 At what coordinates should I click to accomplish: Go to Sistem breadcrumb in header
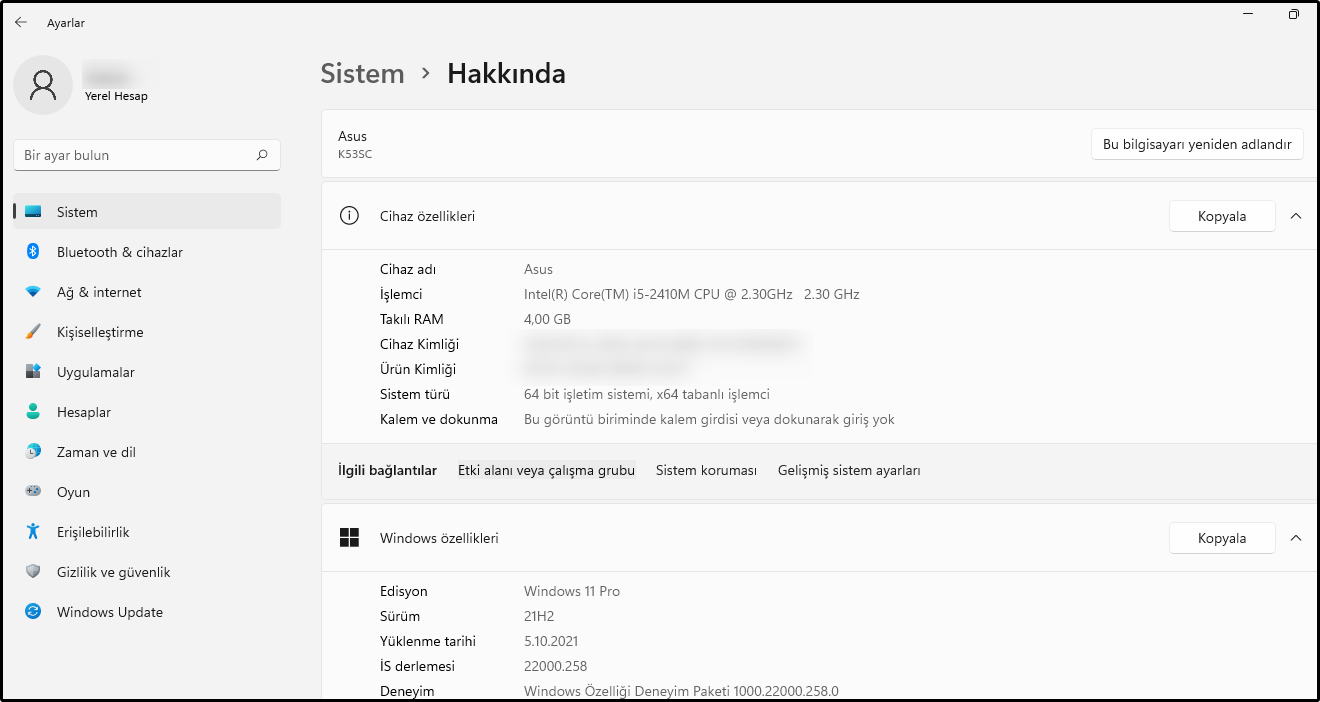pos(362,73)
